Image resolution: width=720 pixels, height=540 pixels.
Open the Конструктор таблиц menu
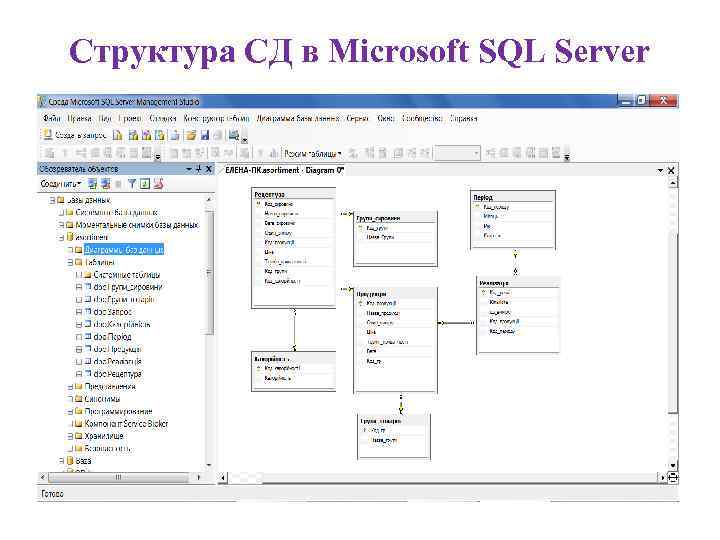tap(216, 118)
